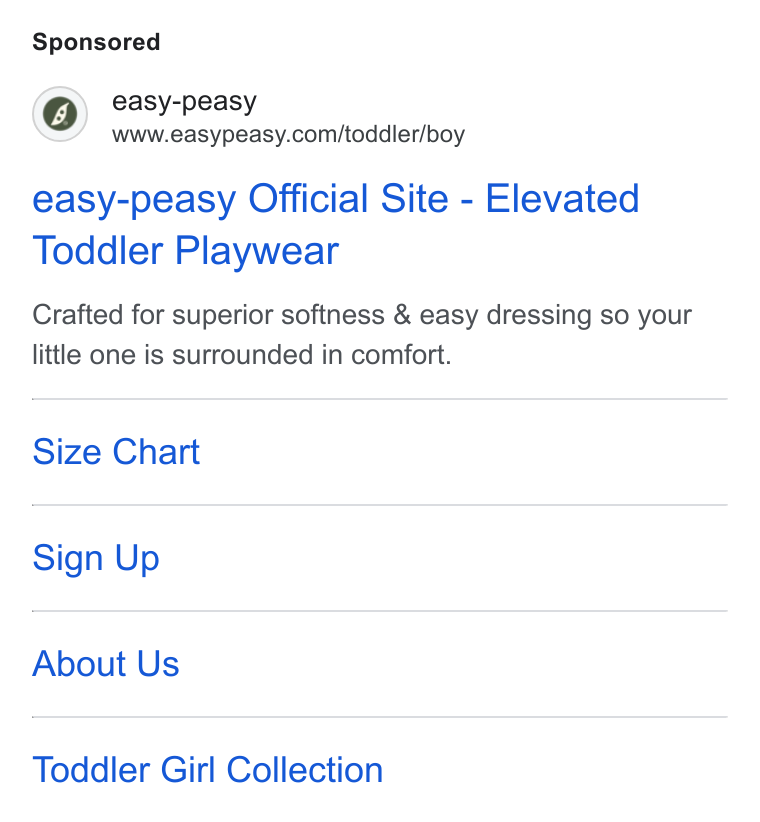
Task: Click 'surrounded in comfort' in the description
Action: [311, 355]
